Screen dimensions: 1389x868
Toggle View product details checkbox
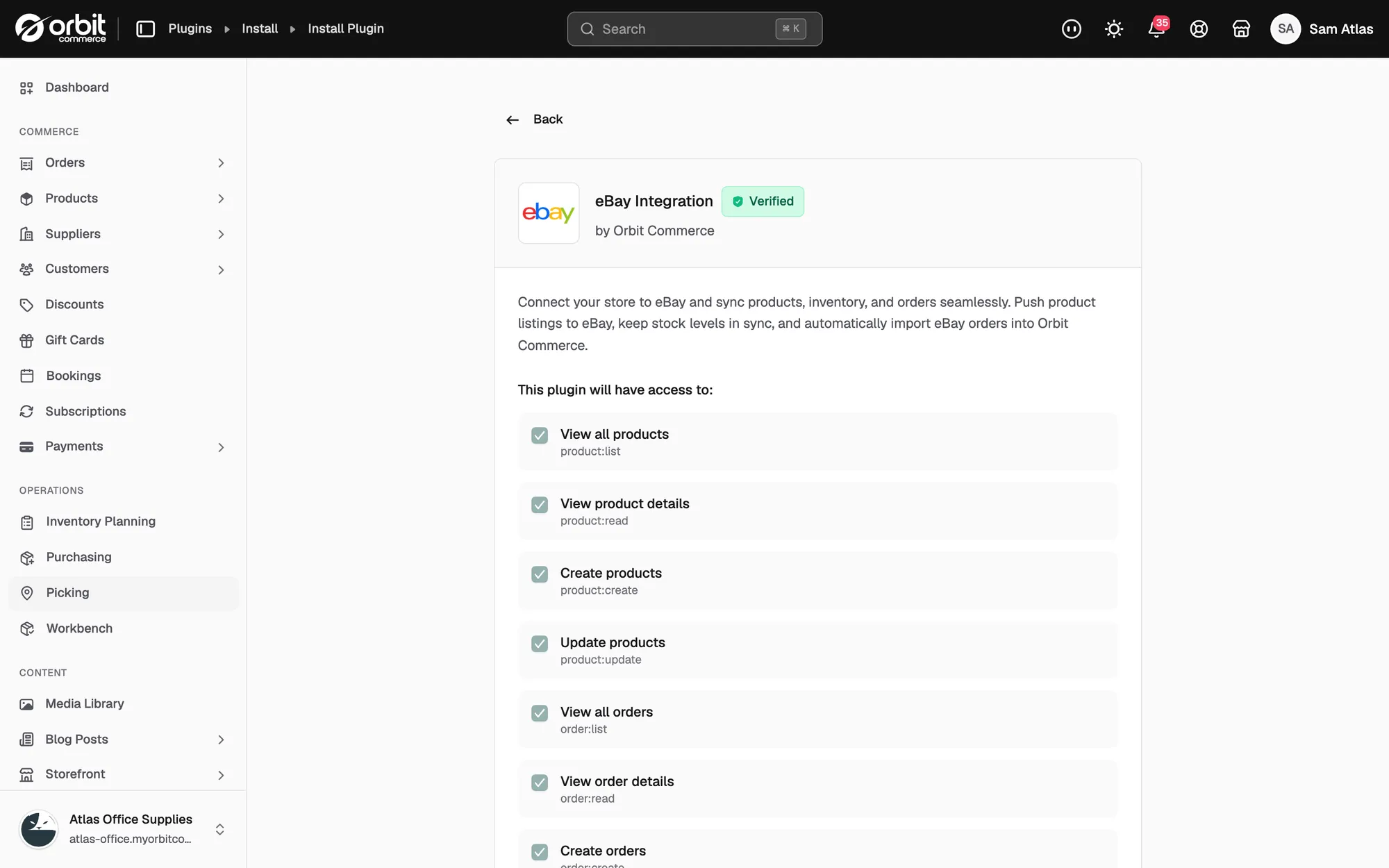[540, 505]
